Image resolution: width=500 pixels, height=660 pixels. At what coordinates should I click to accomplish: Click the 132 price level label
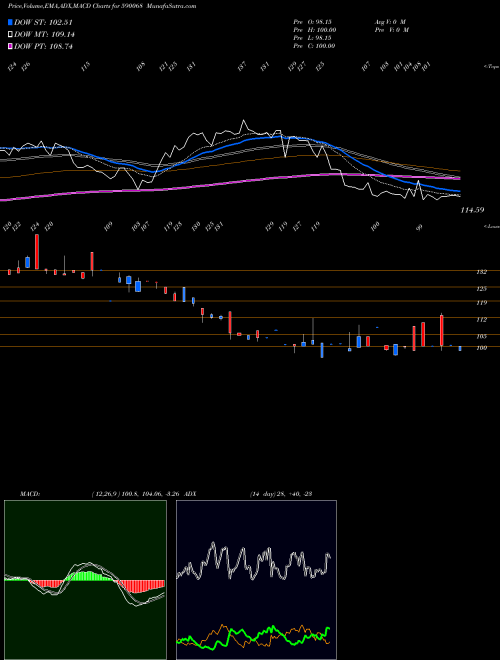(481, 272)
